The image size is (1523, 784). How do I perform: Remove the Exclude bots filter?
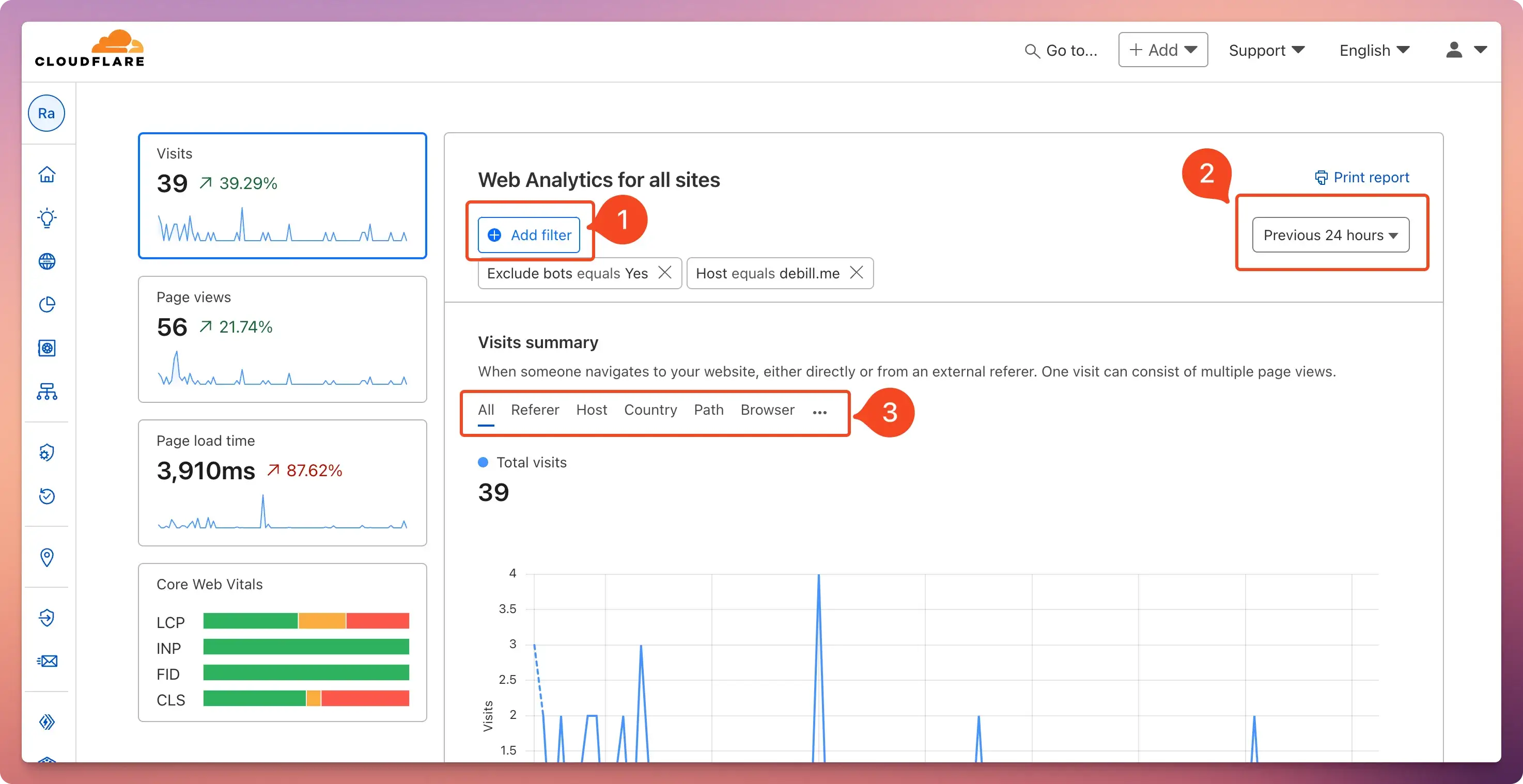[665, 273]
